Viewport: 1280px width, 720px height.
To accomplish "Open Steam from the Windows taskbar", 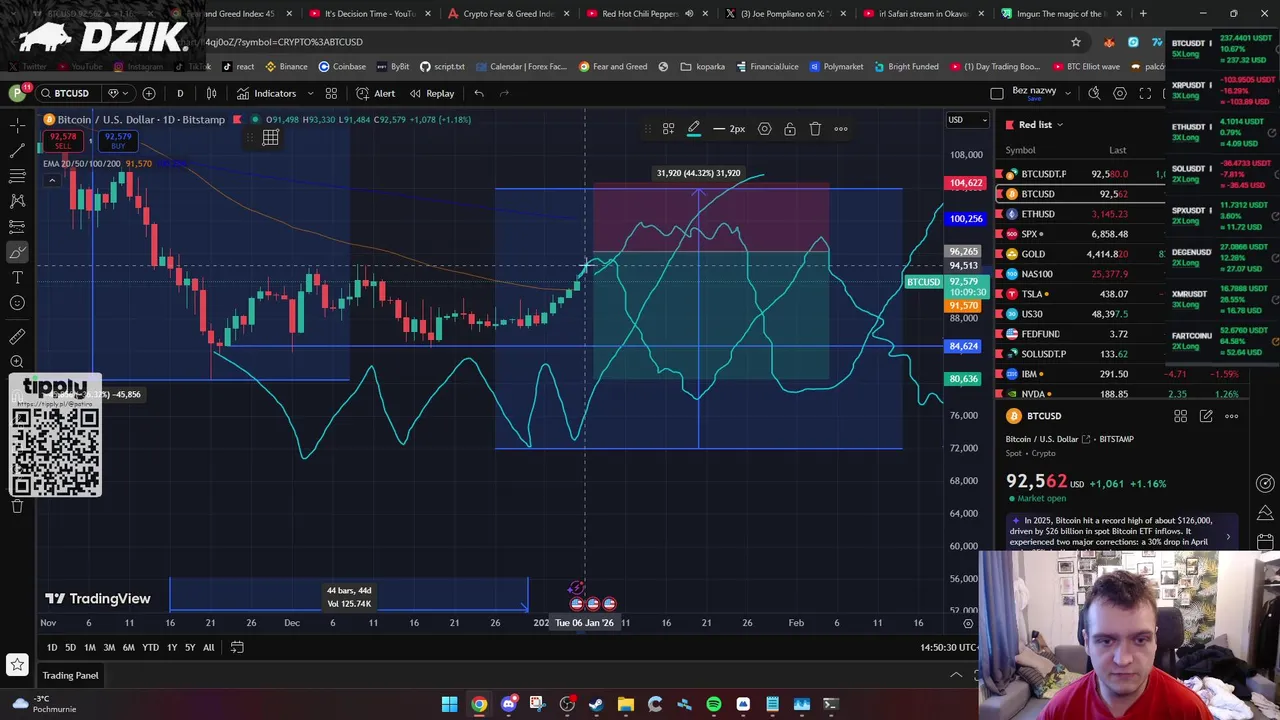I will click(x=596, y=704).
